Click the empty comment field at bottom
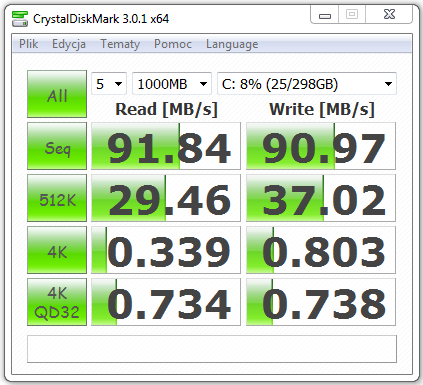Screen dimensions: 423x385 (x=212, y=349)
